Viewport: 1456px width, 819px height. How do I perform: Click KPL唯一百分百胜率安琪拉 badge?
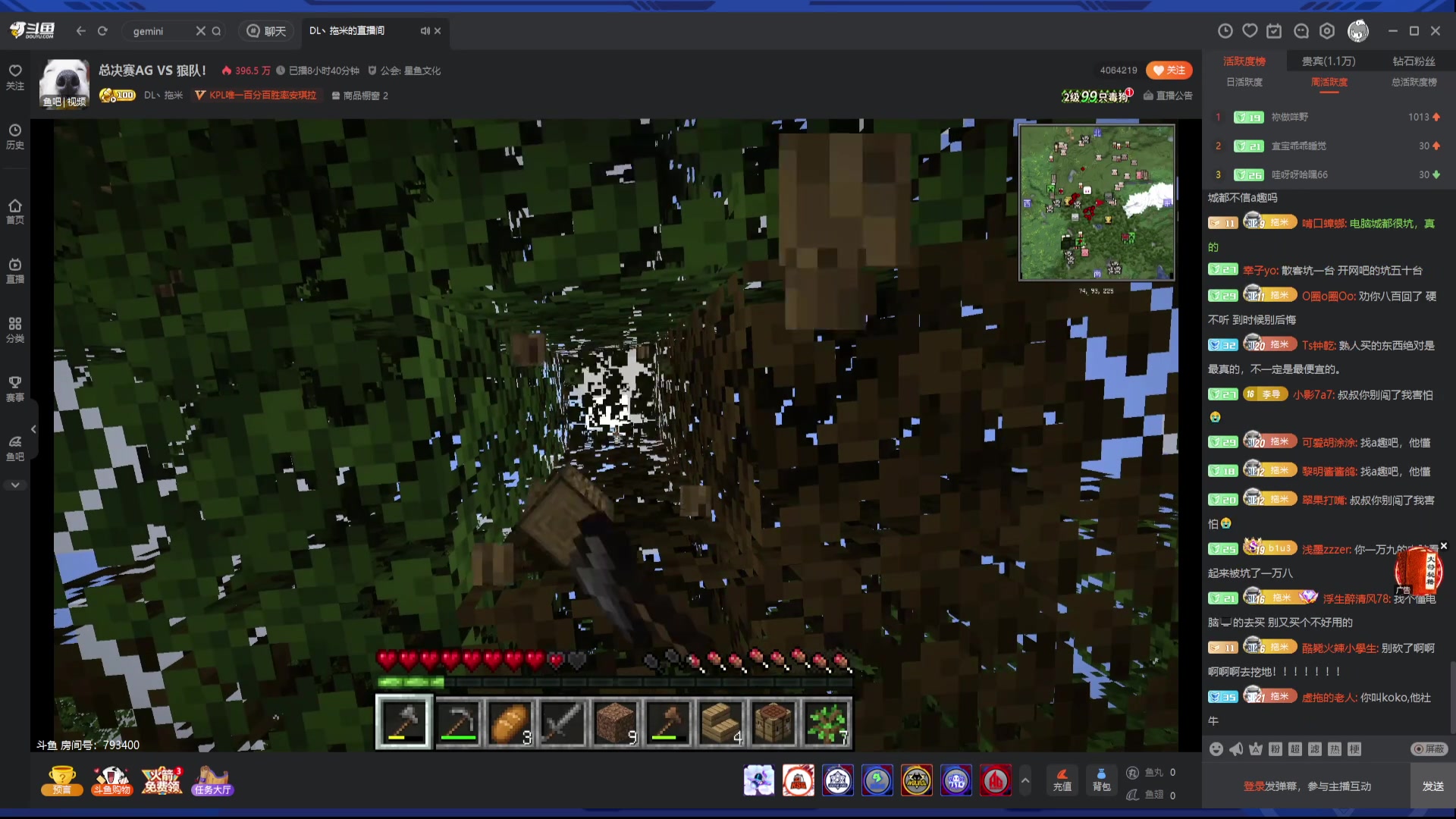(x=256, y=96)
